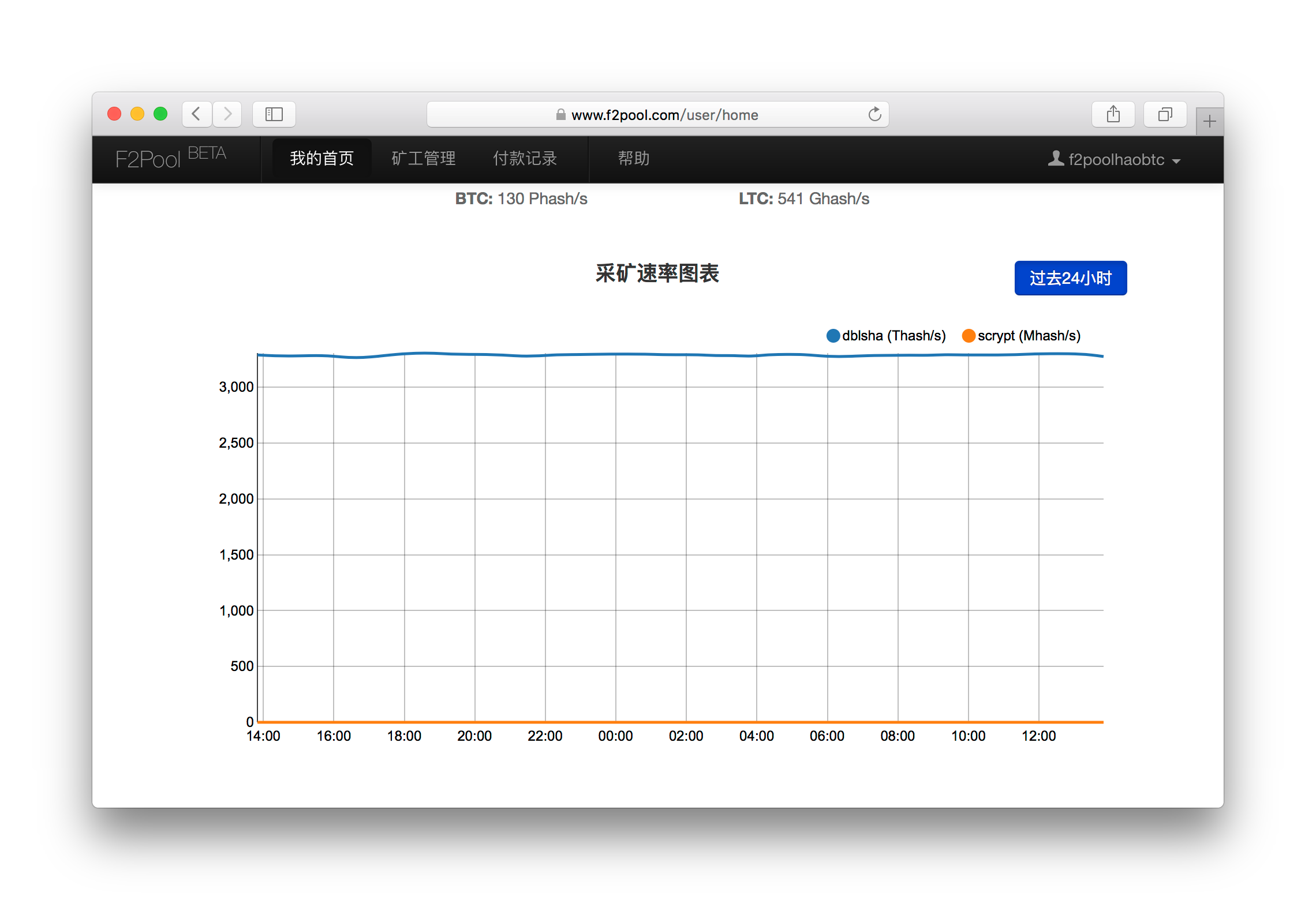
Task: Show all tabs overview icon
Action: point(1165,114)
